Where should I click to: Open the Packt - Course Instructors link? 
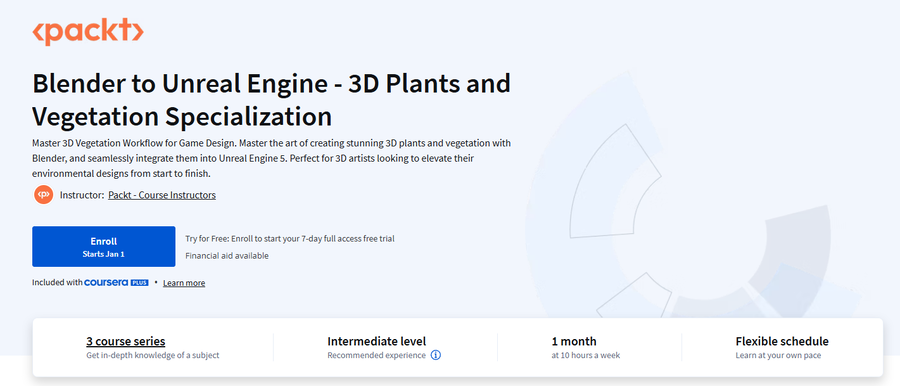tap(162, 195)
